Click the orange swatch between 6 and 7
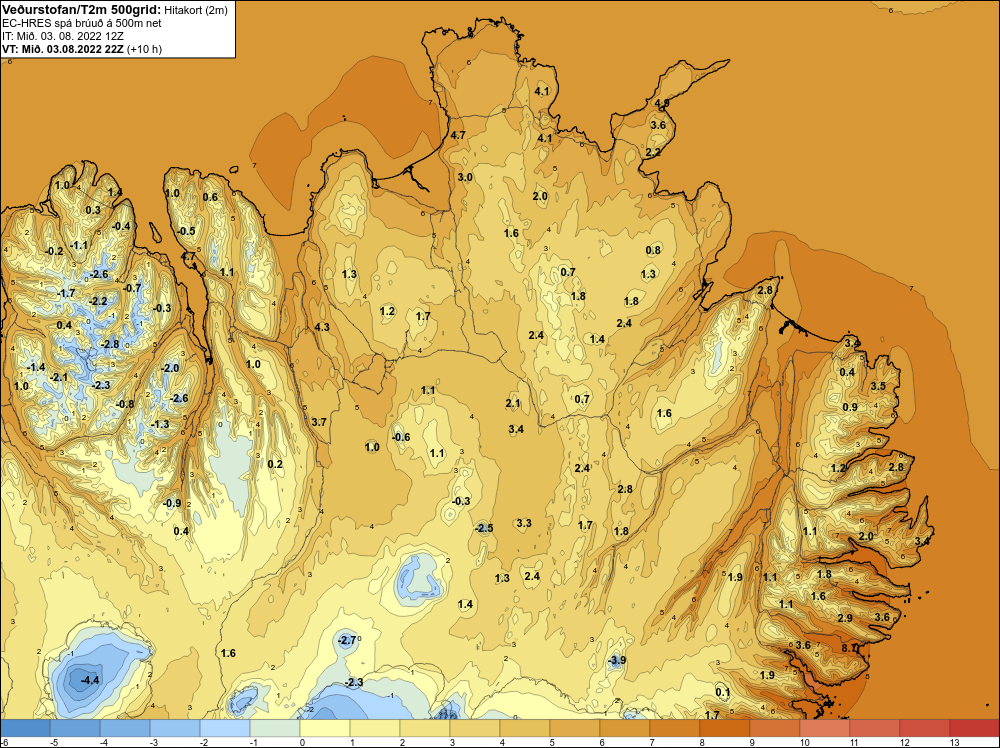 tap(625, 728)
